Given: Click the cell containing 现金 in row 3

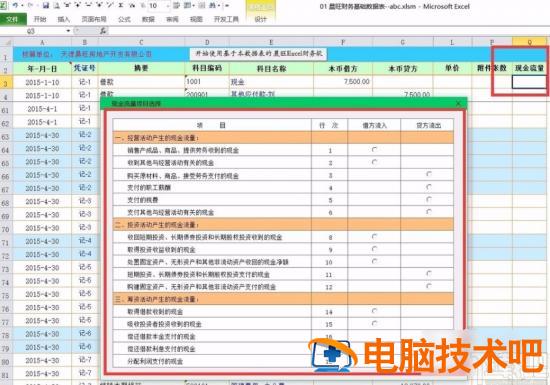Looking at the screenshot, I should (271, 82).
